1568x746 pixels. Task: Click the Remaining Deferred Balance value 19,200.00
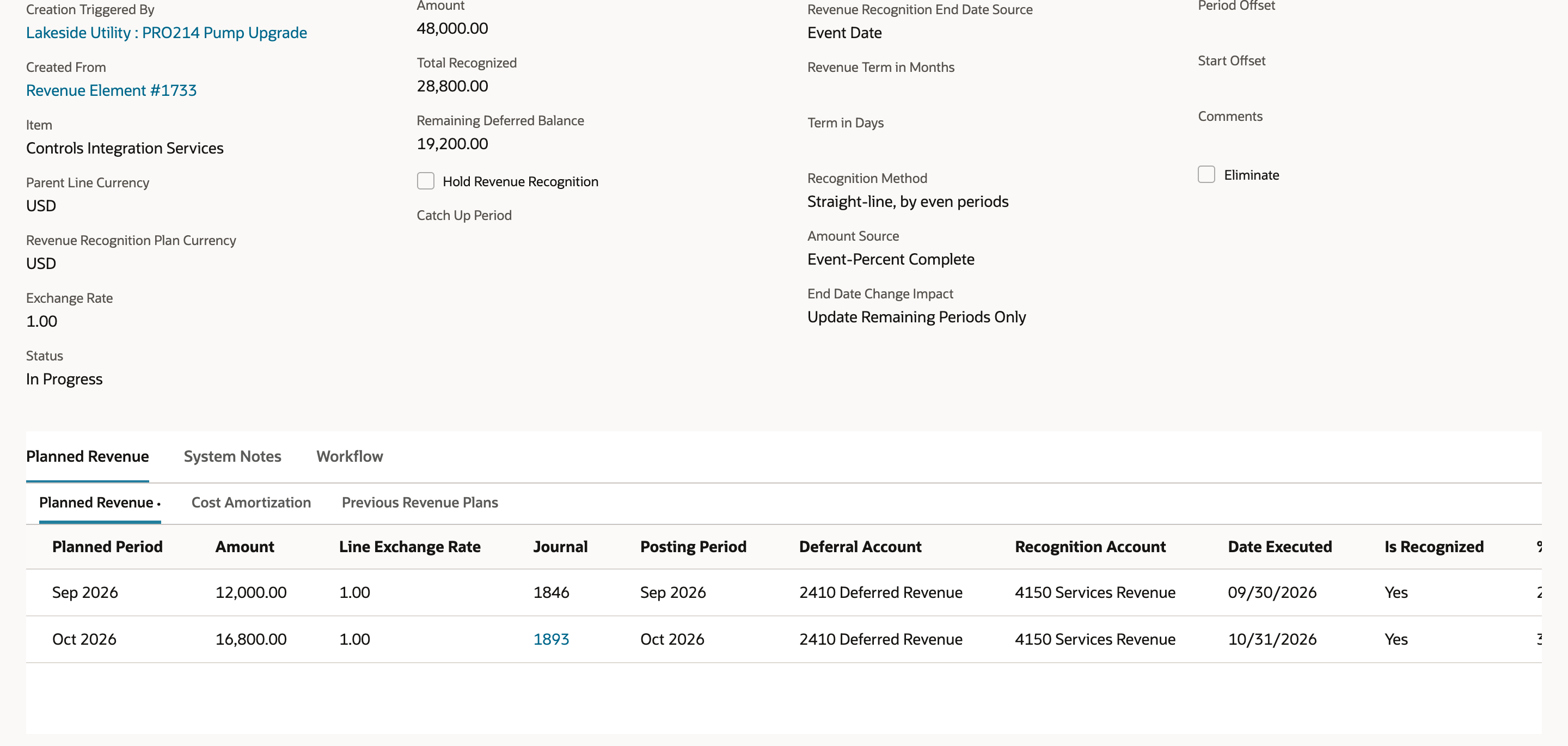[452, 144]
